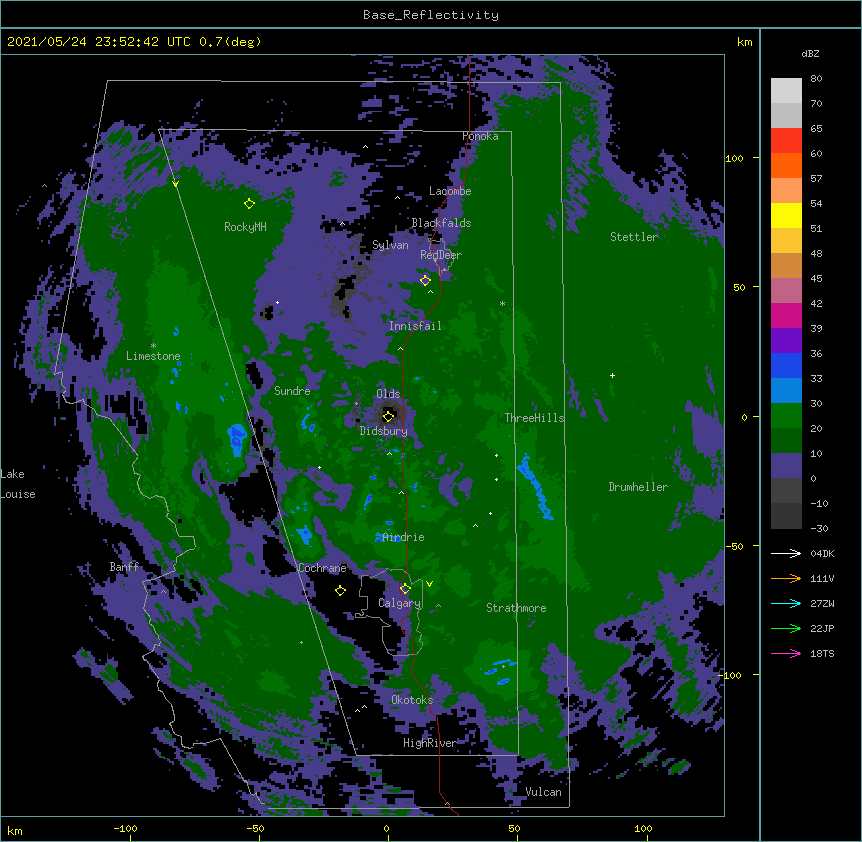Screen dimensions: 862x842
Task: Click the cyan 27ZW arrow in legend
Action: [x=786, y=603]
